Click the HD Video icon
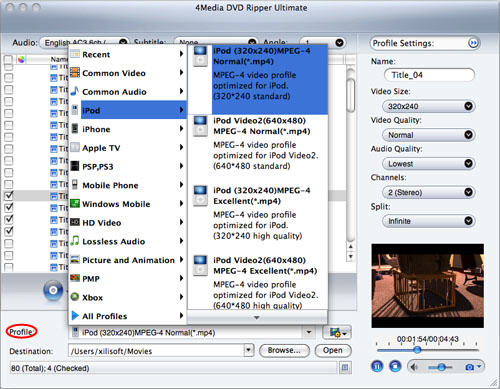This screenshot has width=500, height=389. click(x=75, y=222)
